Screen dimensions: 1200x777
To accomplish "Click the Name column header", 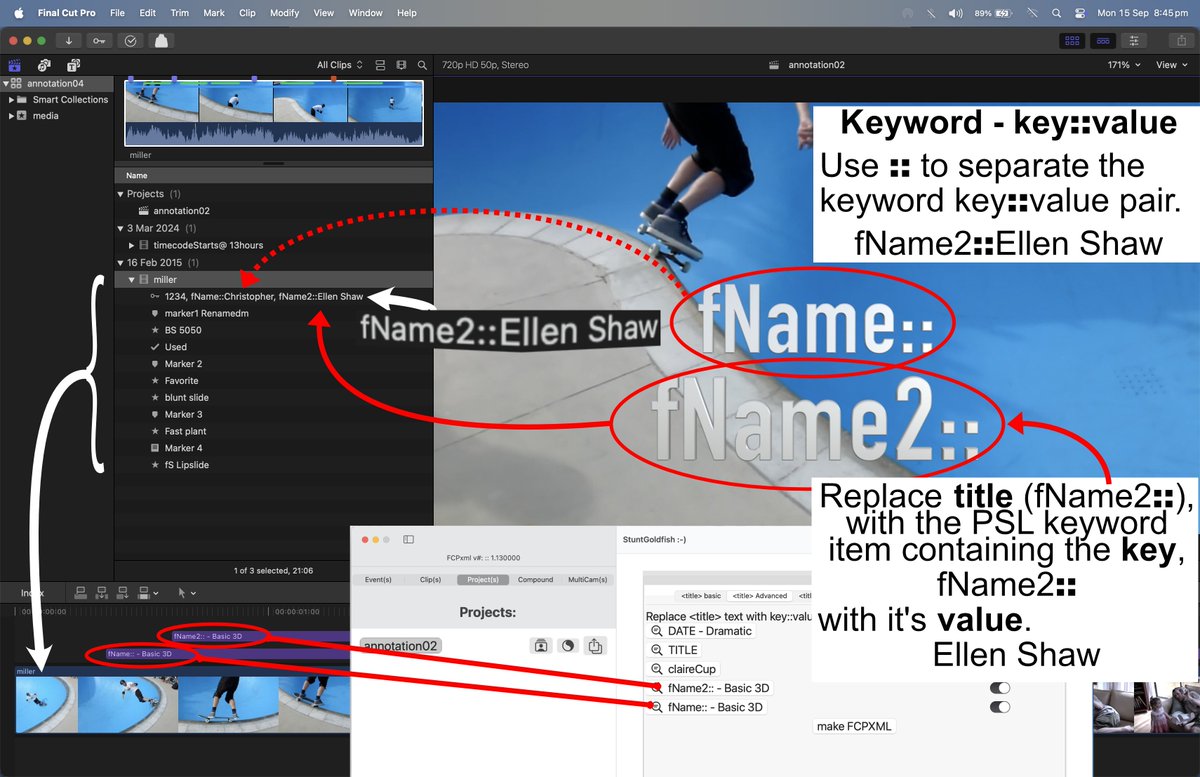I will [274, 175].
